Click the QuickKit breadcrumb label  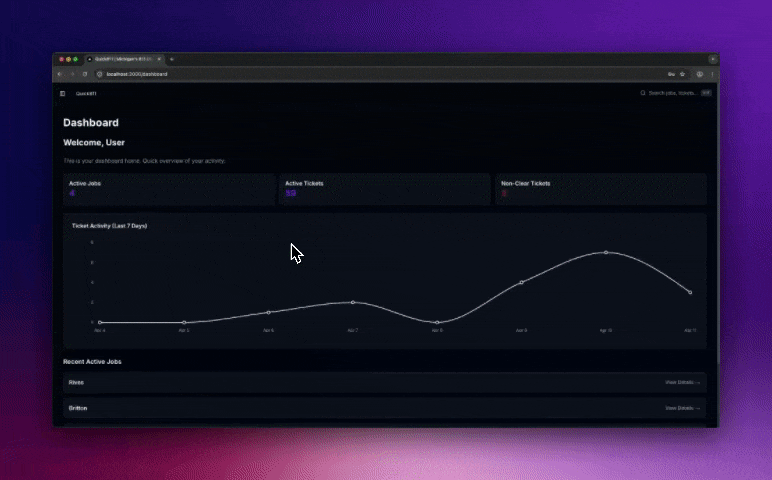coord(86,94)
